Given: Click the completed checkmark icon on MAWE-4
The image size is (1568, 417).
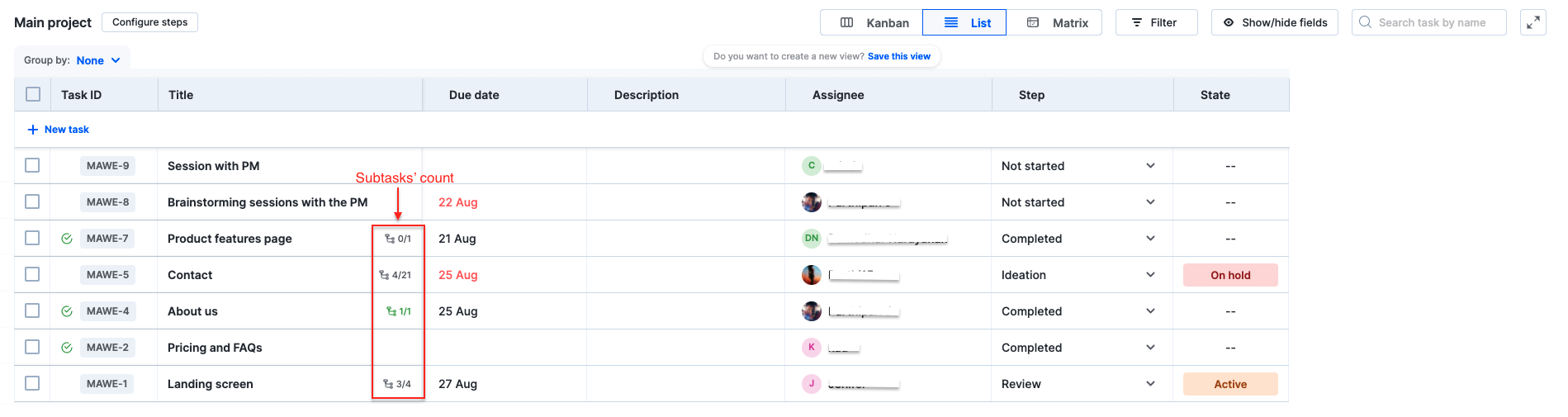Looking at the screenshot, I should click(67, 311).
